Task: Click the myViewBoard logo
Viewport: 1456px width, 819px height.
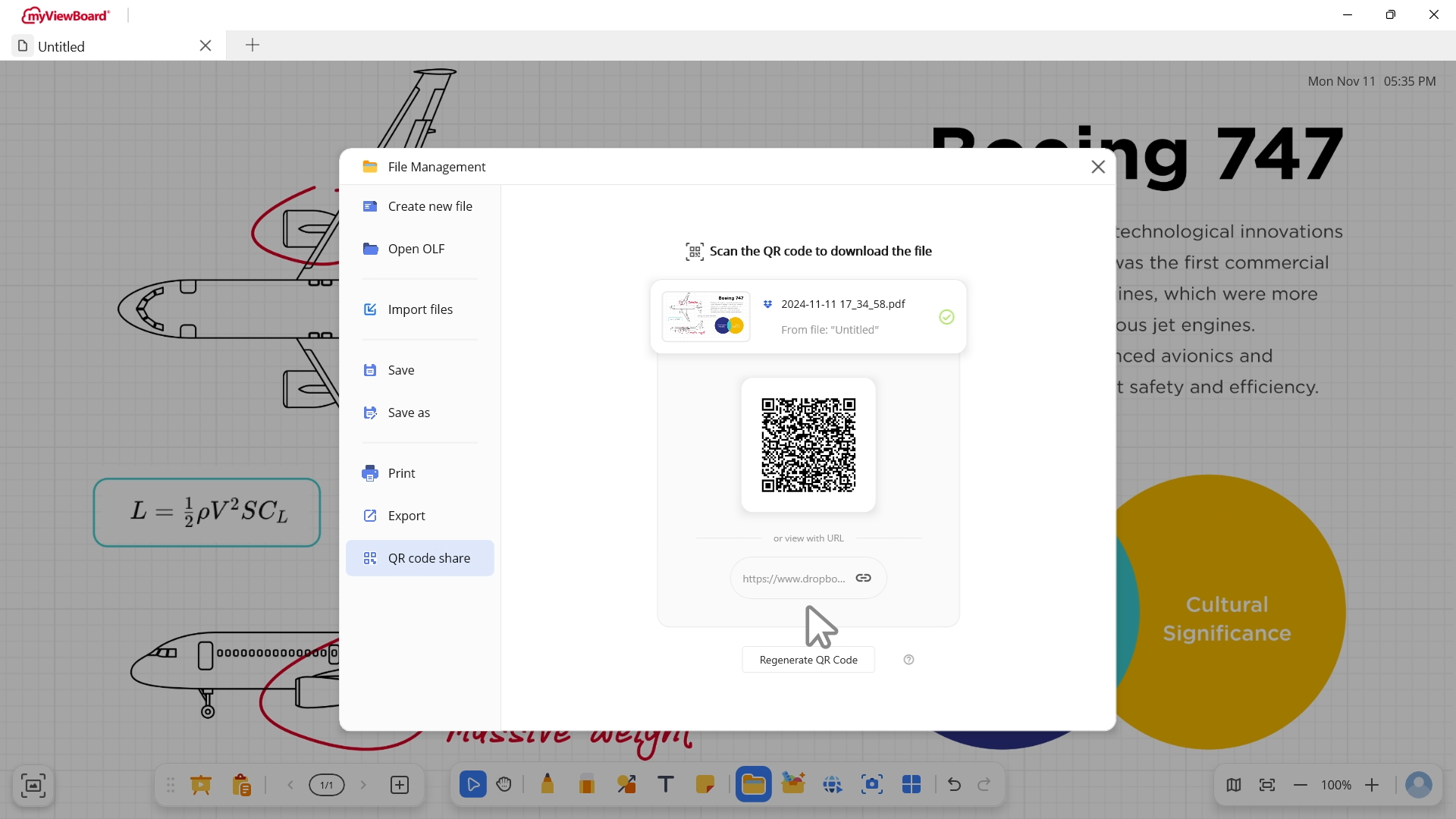Action: tap(65, 15)
